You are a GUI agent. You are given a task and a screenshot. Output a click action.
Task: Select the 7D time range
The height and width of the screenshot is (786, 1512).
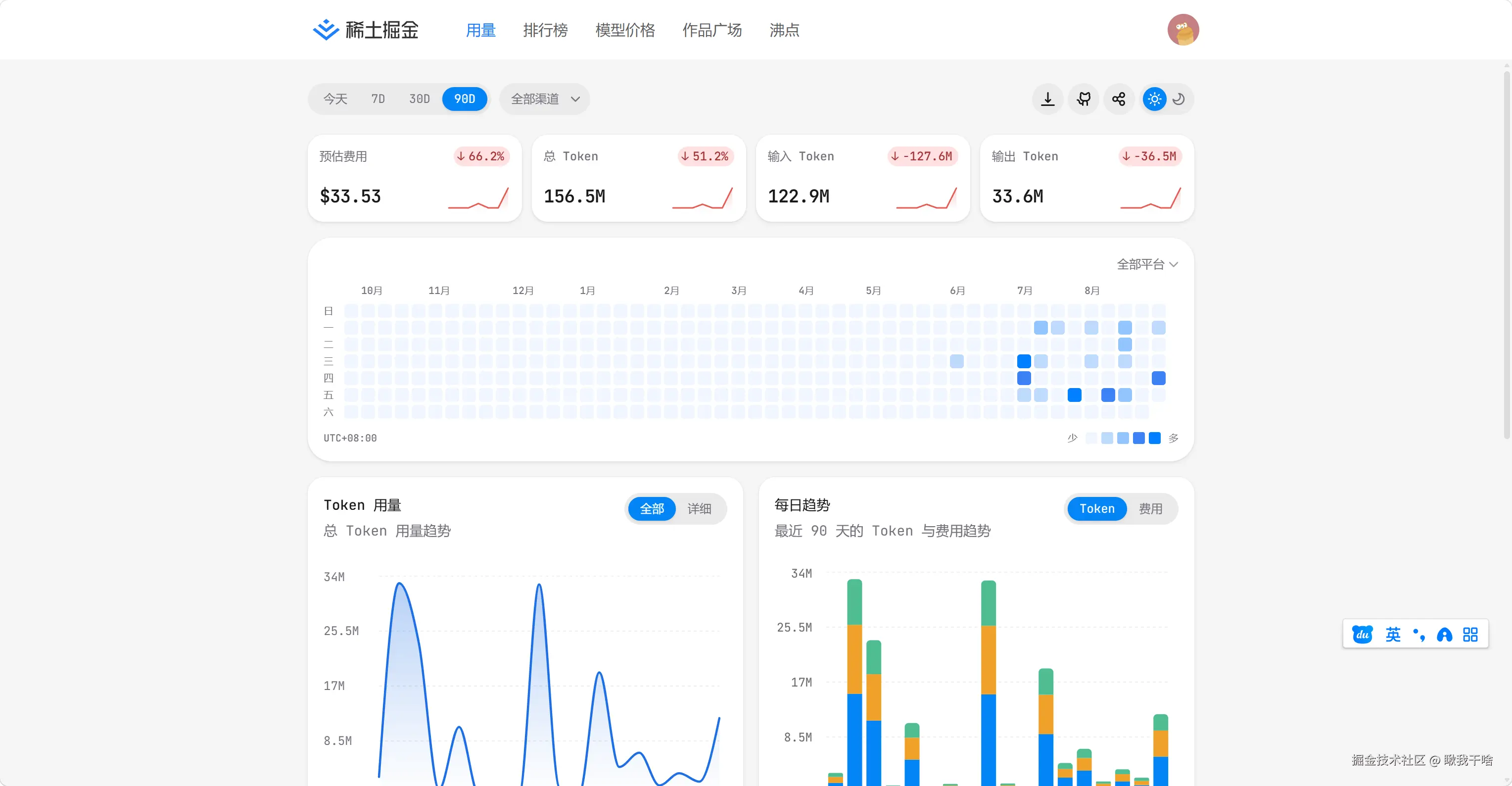point(378,98)
